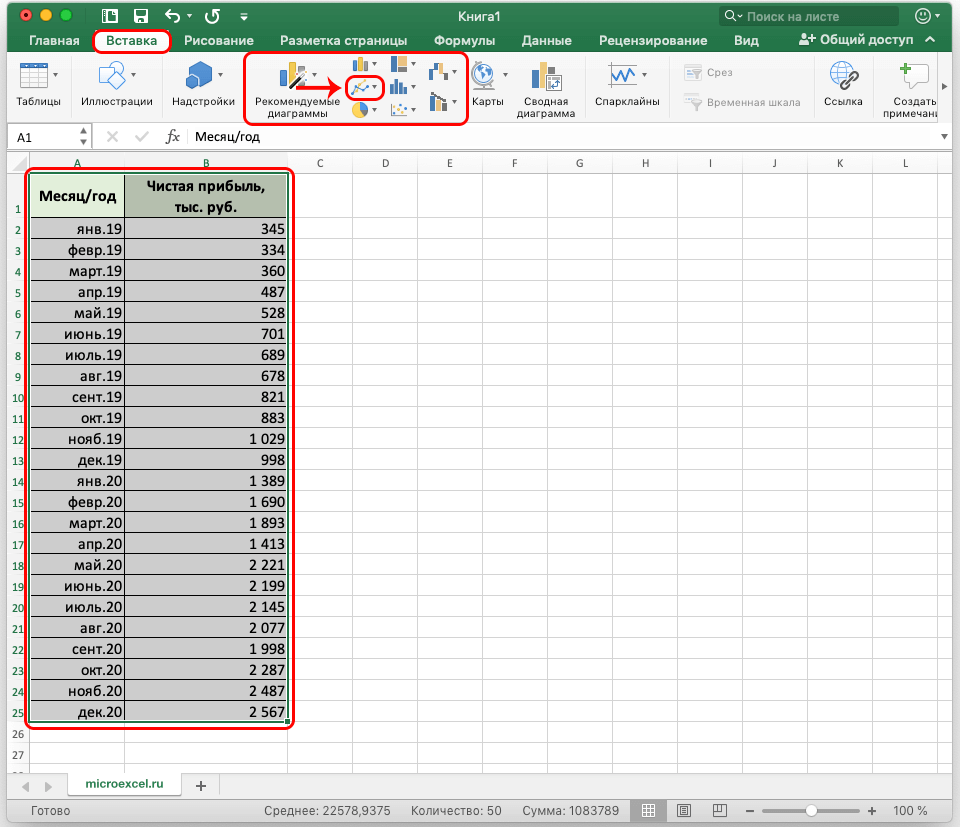Open the Главная tab
Screen dimensions: 960x827
click(x=54, y=40)
